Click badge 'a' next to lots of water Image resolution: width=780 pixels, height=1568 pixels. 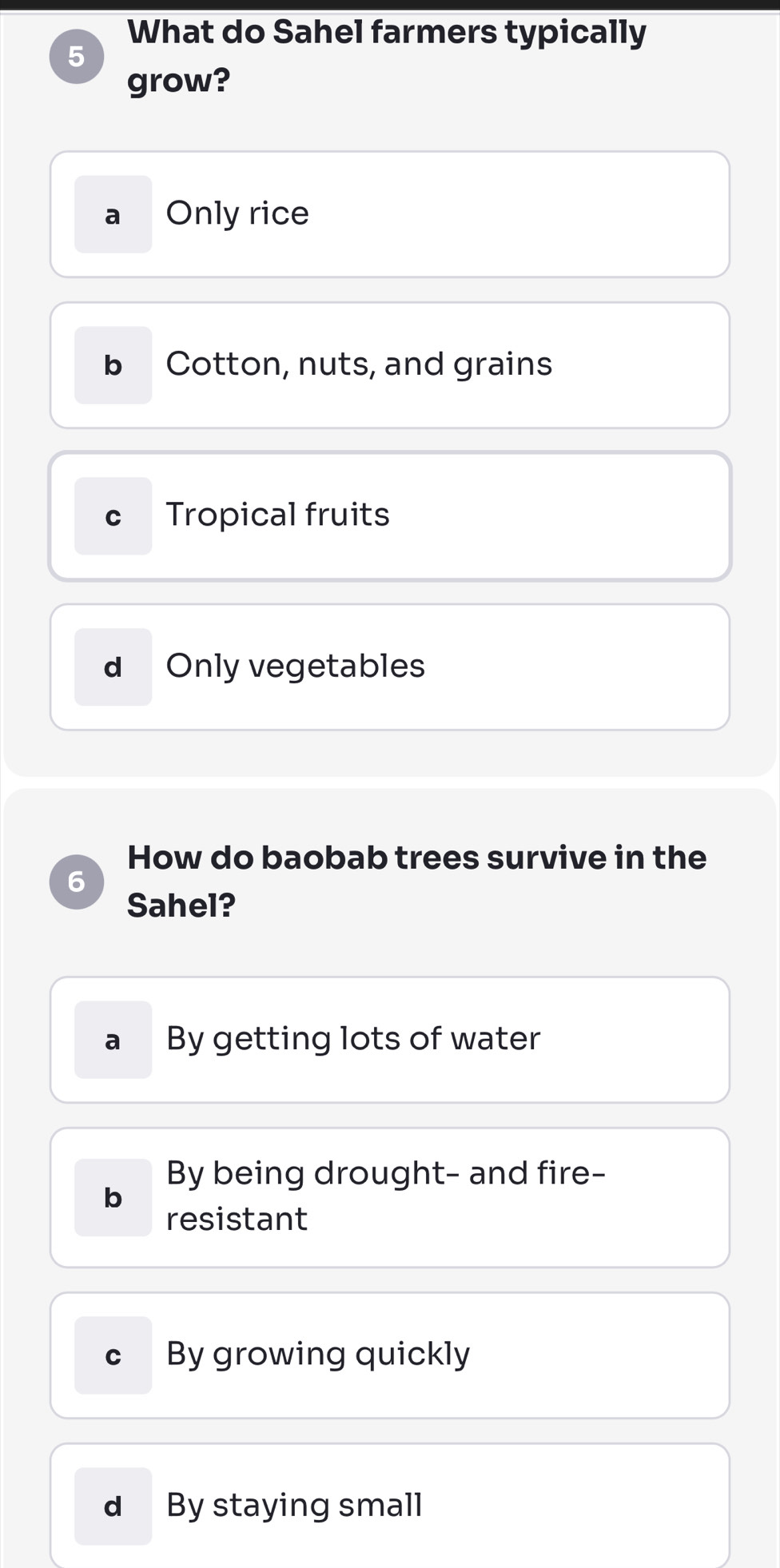(x=113, y=1040)
